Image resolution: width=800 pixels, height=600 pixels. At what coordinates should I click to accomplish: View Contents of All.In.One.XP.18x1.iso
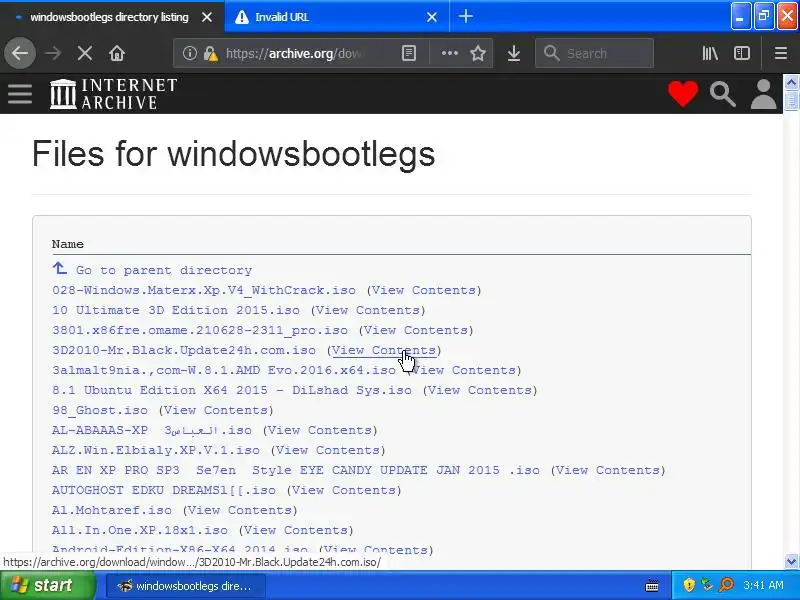(x=296, y=530)
